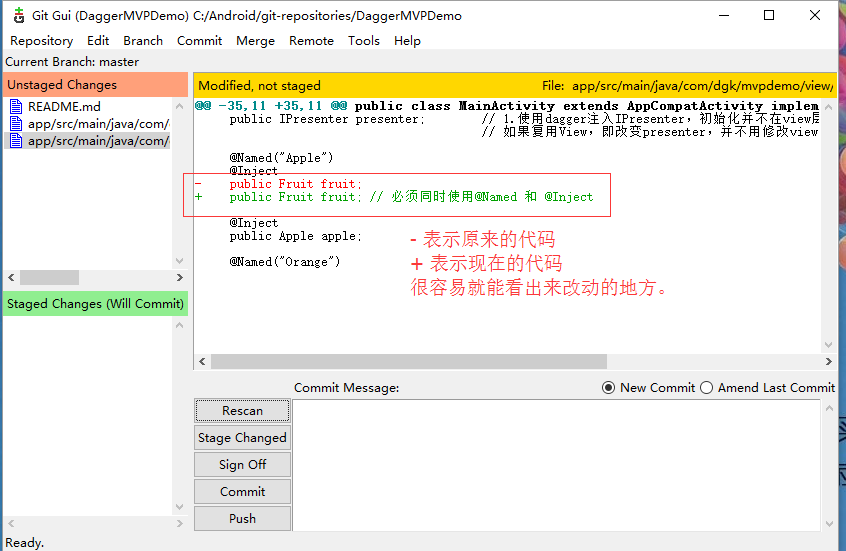Click the Sign Off button
The height and width of the screenshot is (551, 846).
click(242, 465)
